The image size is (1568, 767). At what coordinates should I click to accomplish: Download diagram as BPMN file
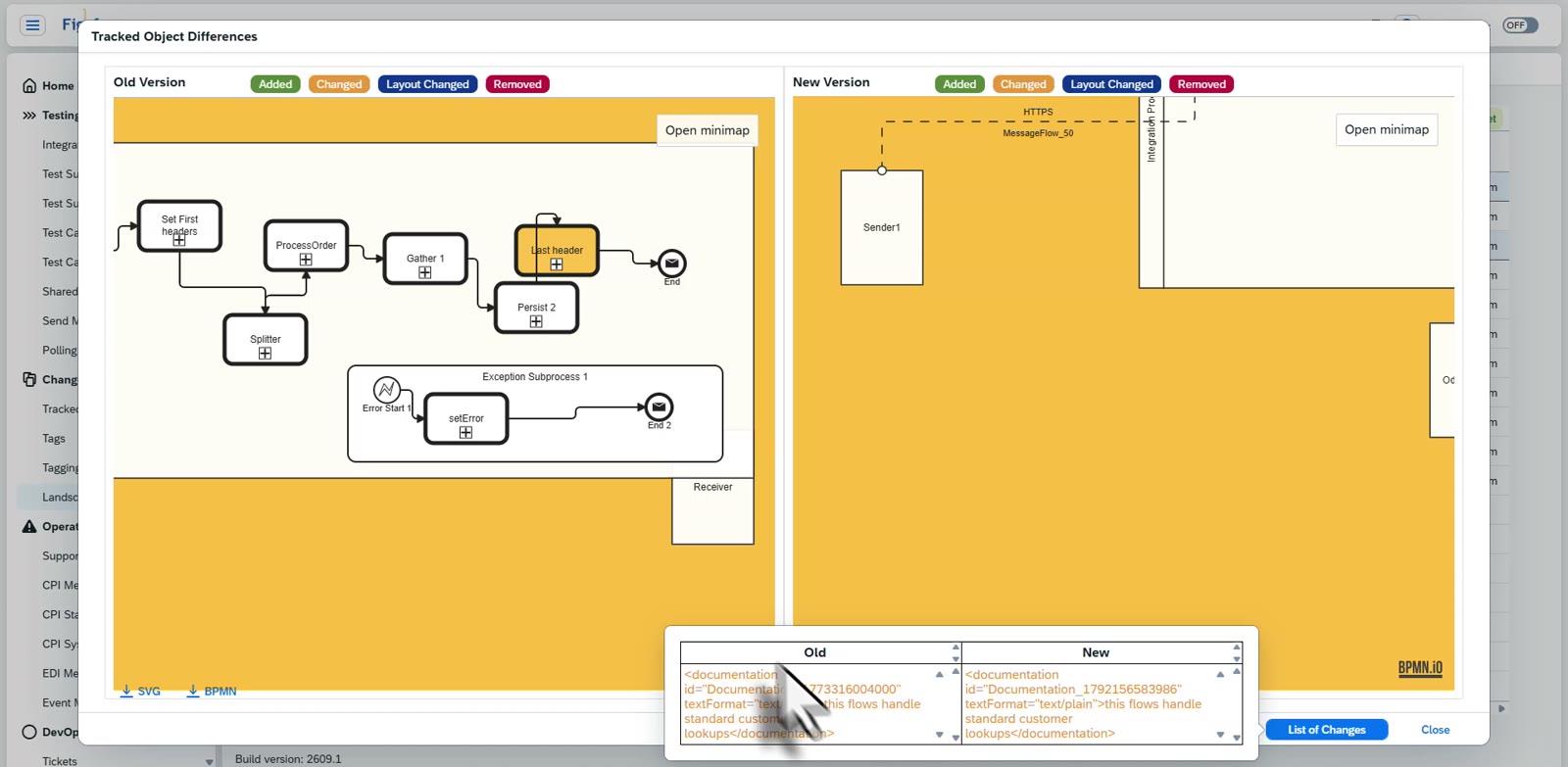point(212,692)
